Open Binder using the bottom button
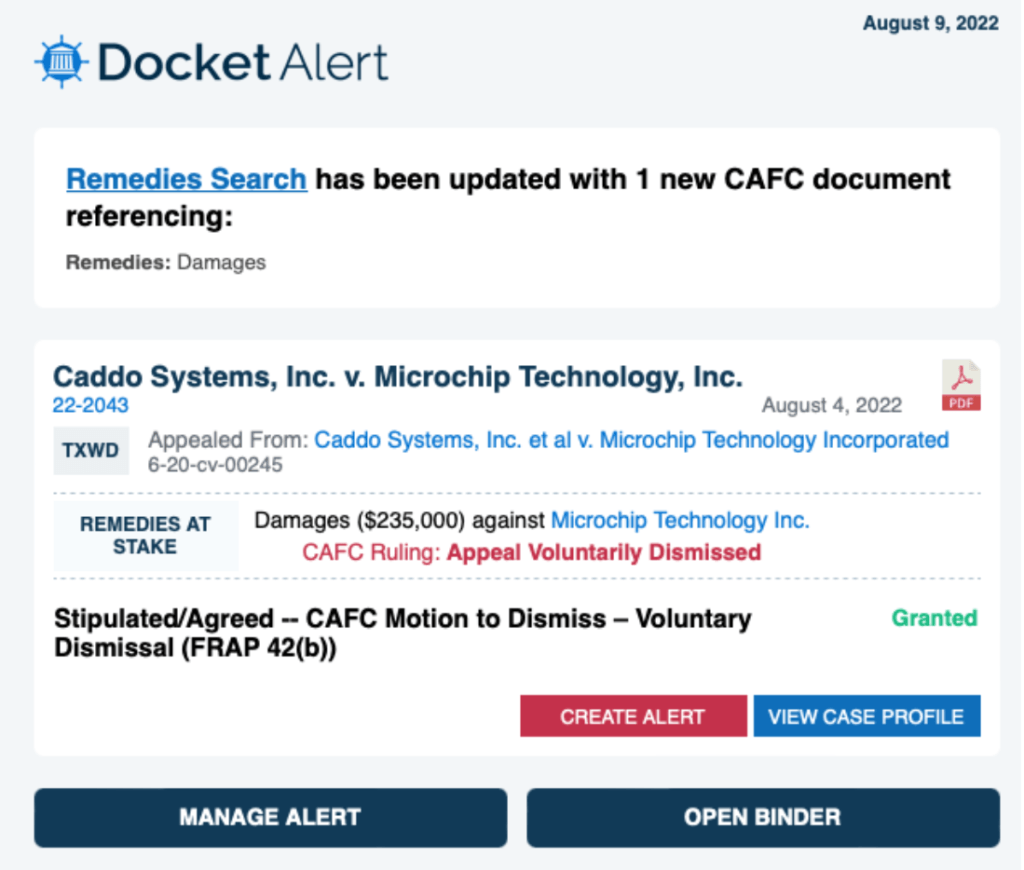Image resolution: width=1024 pixels, height=870 pixels. coord(762,817)
